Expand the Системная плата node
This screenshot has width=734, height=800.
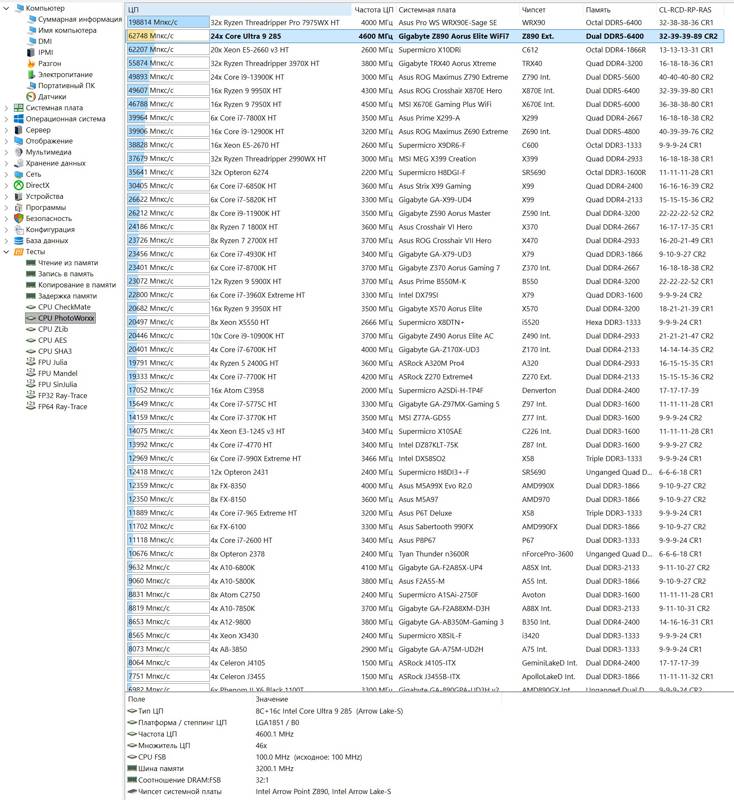coord(6,108)
